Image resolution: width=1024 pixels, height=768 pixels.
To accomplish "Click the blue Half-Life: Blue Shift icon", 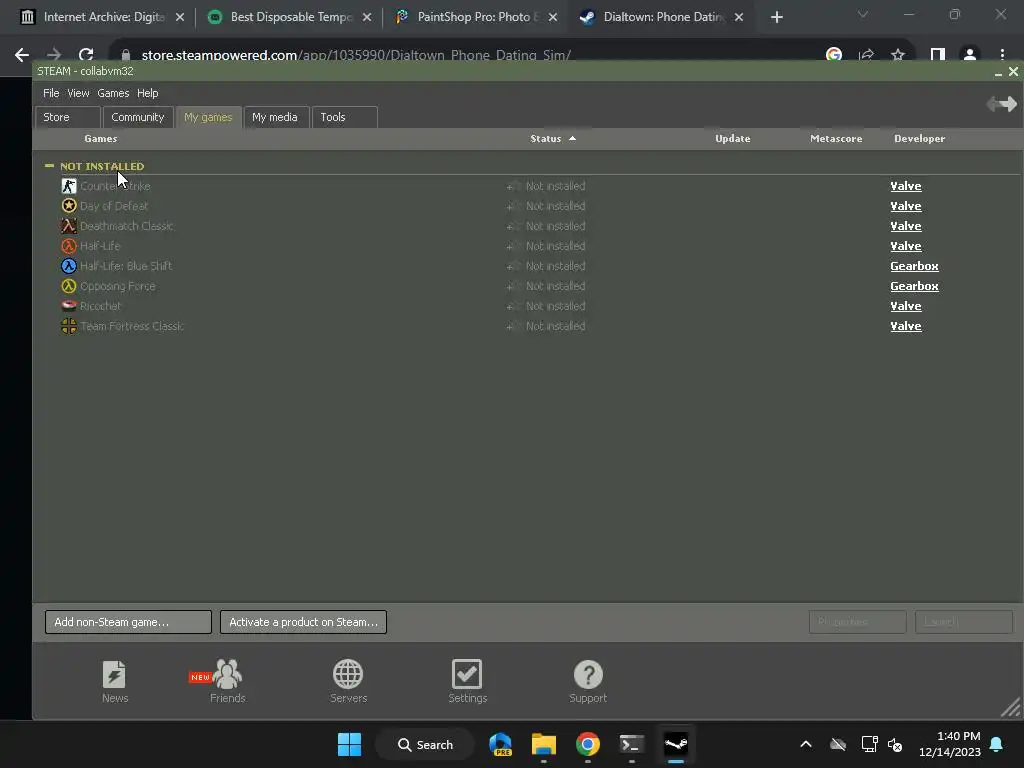I will pos(69,266).
